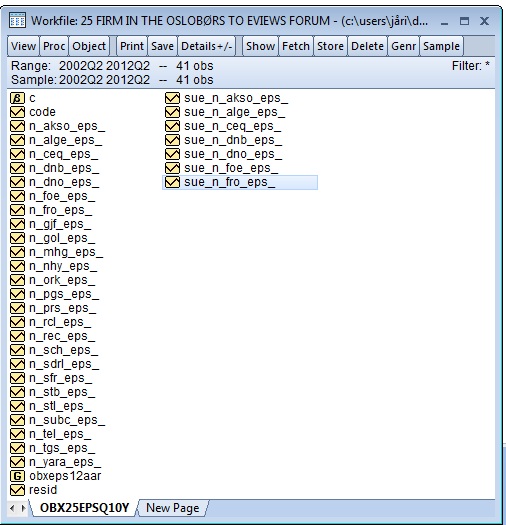Click the workfile icon in the title bar
Viewport: 506px width, 525px height.
click(x=17, y=21)
